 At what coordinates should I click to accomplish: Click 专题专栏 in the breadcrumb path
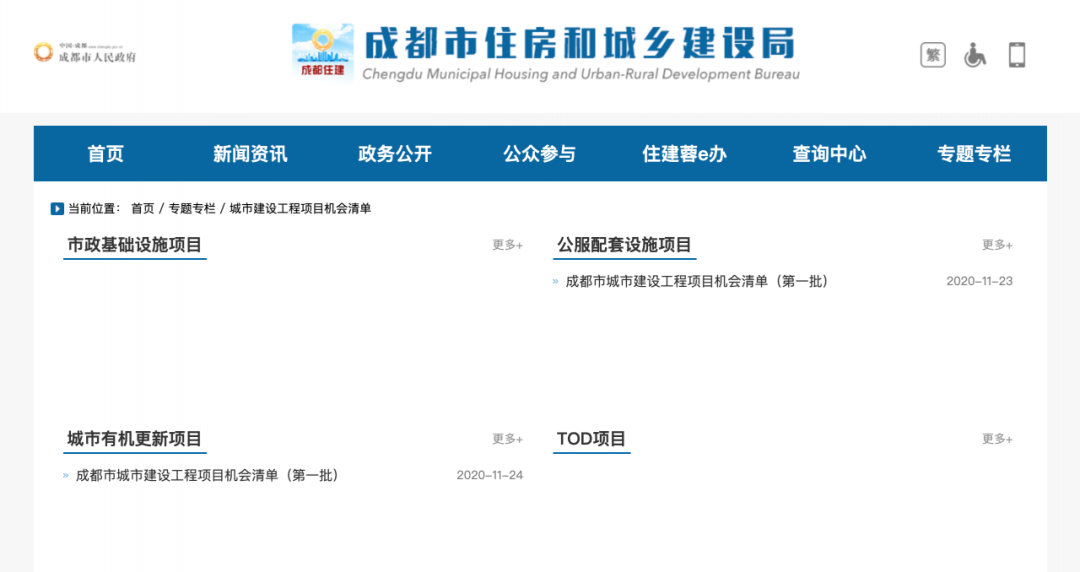pos(191,208)
